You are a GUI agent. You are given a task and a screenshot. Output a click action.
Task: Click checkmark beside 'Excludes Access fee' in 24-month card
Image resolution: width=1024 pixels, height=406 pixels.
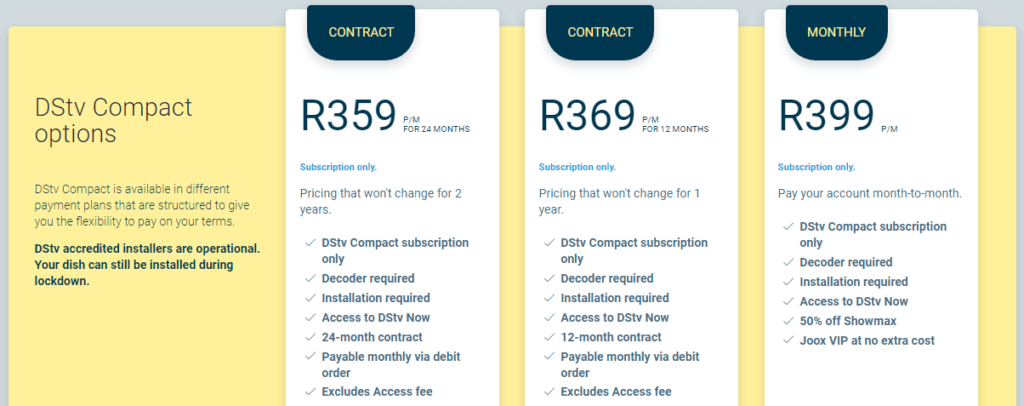310,392
